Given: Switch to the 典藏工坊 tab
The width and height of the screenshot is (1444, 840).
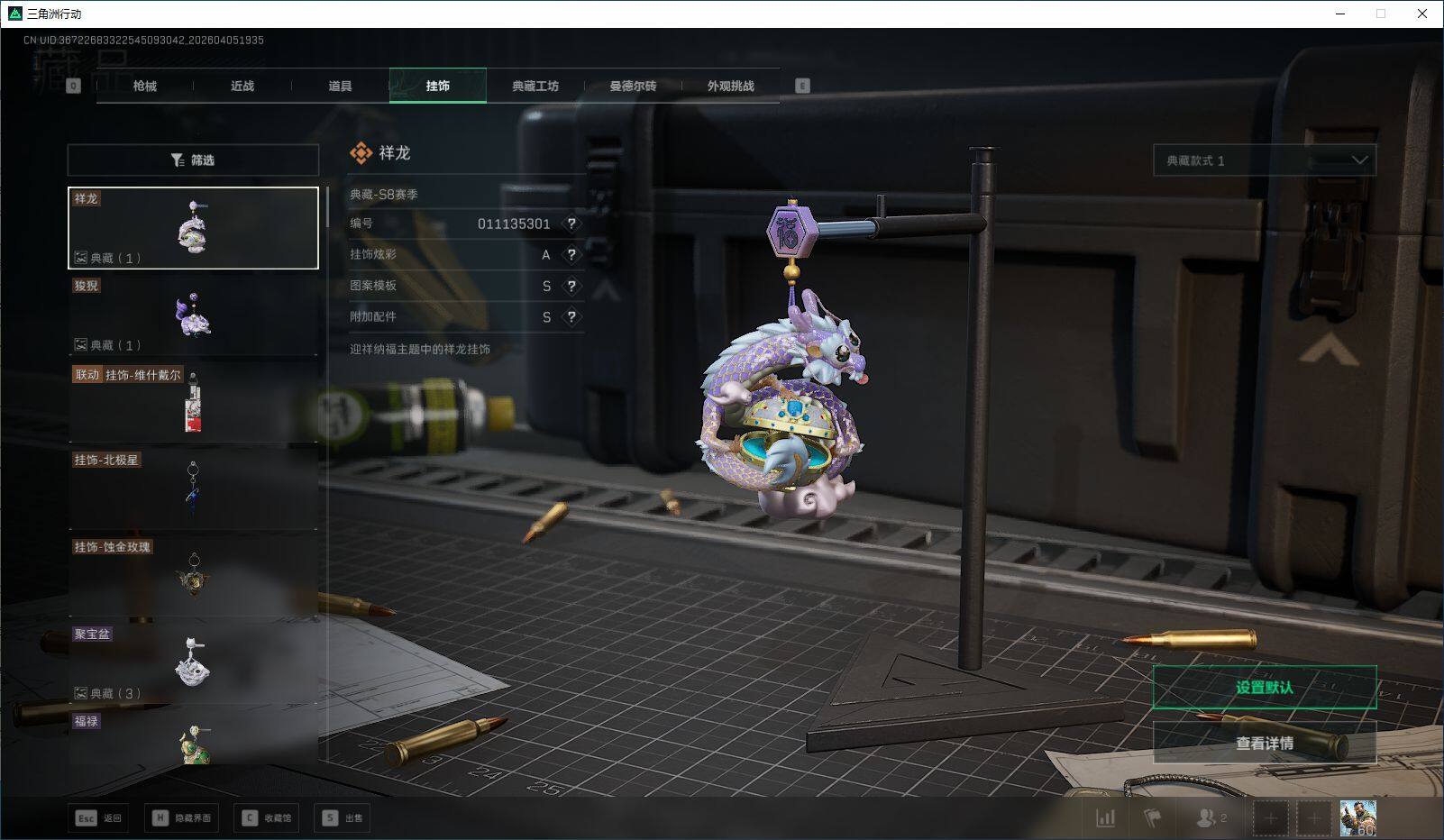Looking at the screenshot, I should tap(535, 87).
